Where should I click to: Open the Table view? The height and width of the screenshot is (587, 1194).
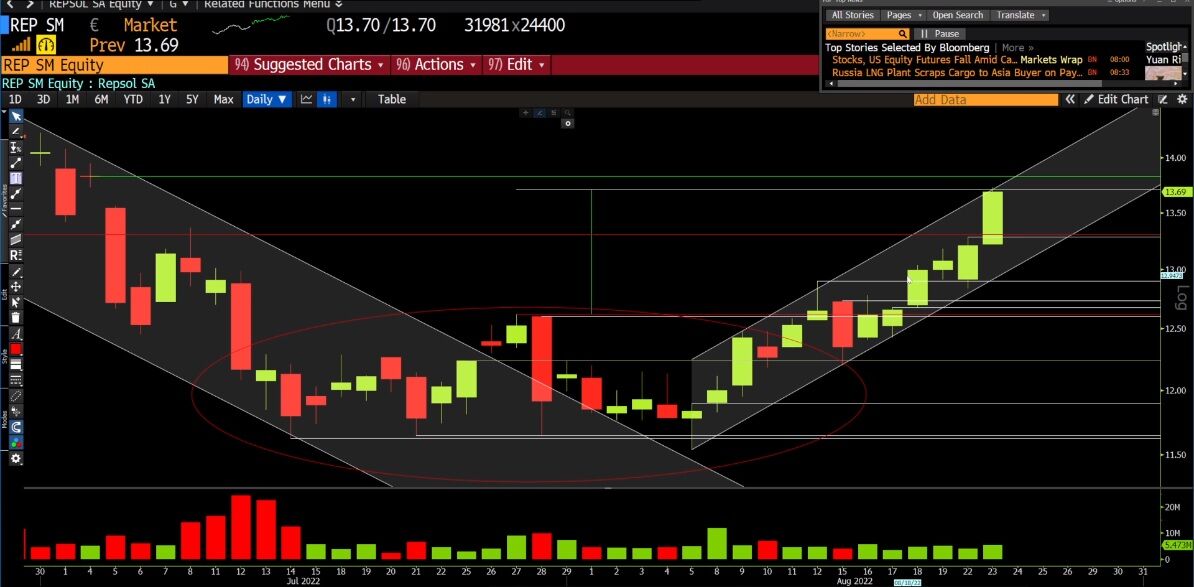point(392,99)
